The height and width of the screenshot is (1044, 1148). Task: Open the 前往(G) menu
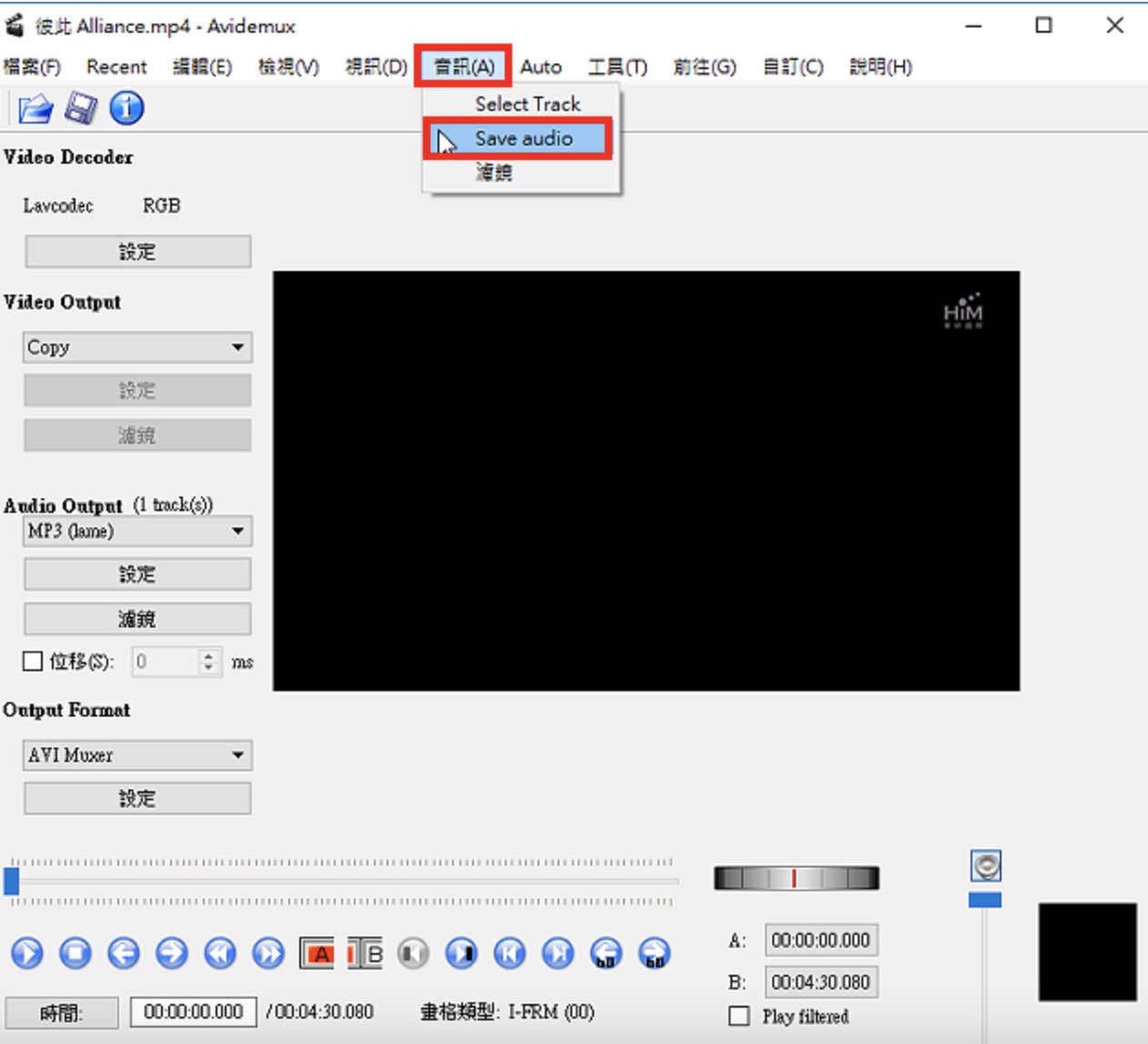click(705, 66)
